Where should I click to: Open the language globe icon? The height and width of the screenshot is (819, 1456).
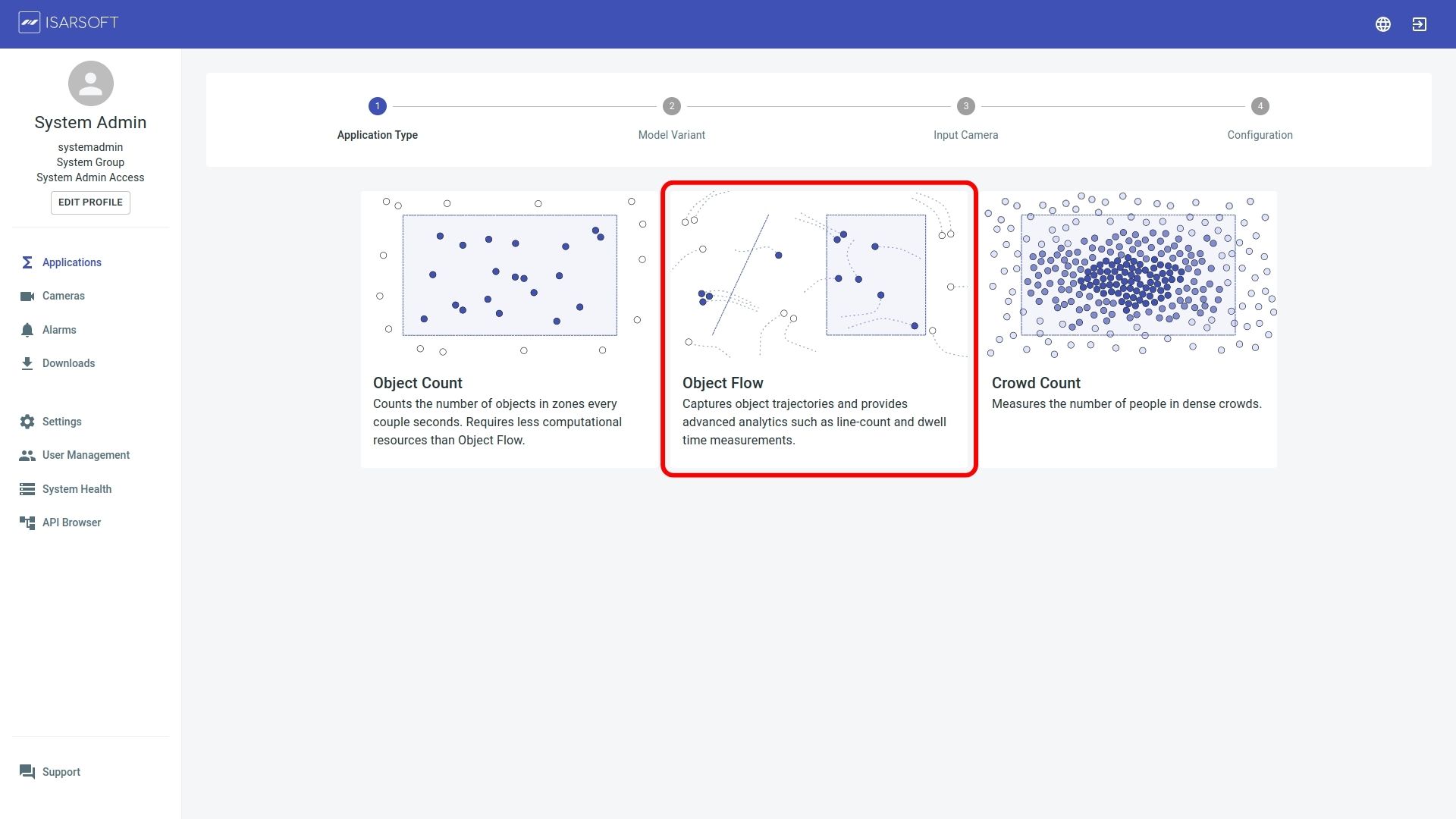(x=1383, y=24)
